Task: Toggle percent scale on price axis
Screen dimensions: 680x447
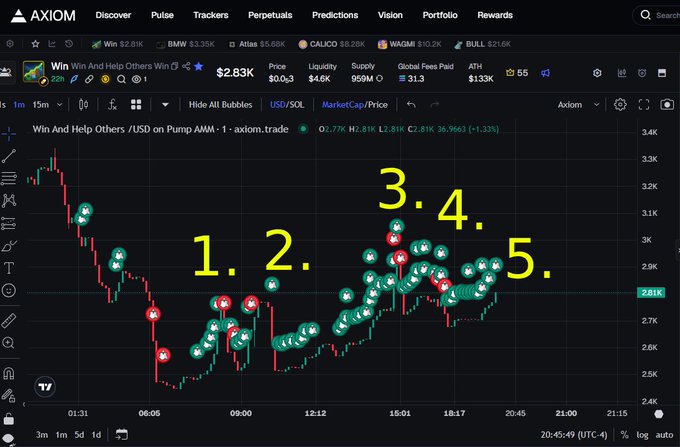Action: click(x=624, y=434)
